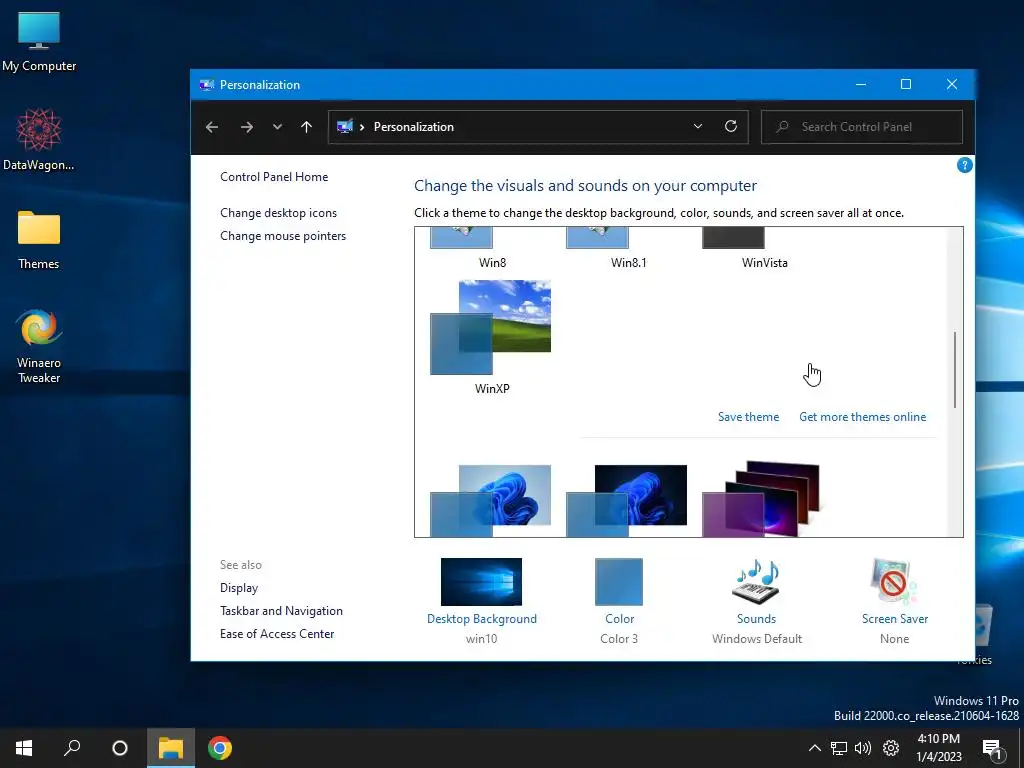The height and width of the screenshot is (768, 1024).
Task: Expand the address bar history dropdown
Action: [x=697, y=126]
